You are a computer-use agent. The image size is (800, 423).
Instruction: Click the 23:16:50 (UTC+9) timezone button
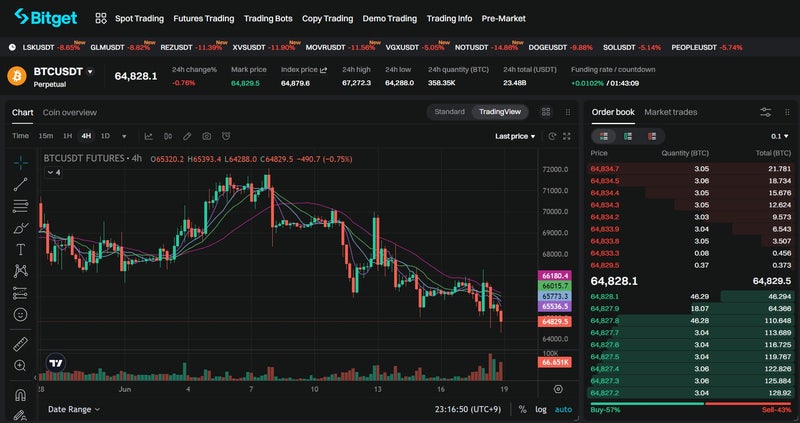(468, 409)
